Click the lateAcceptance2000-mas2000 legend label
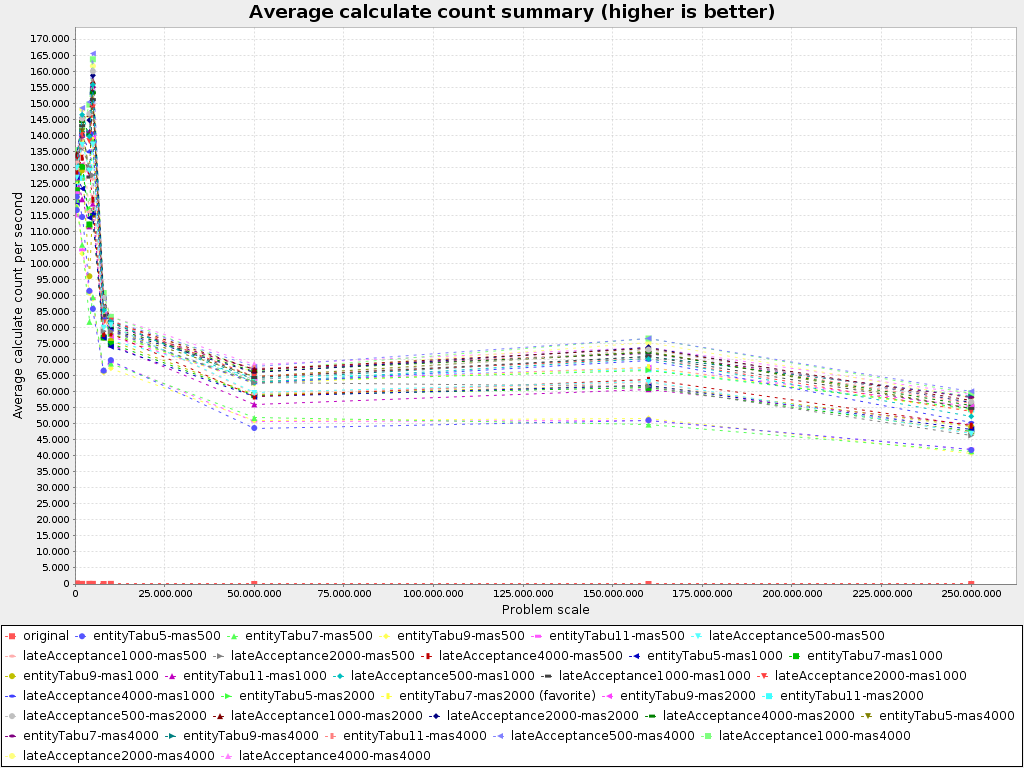 542,716
